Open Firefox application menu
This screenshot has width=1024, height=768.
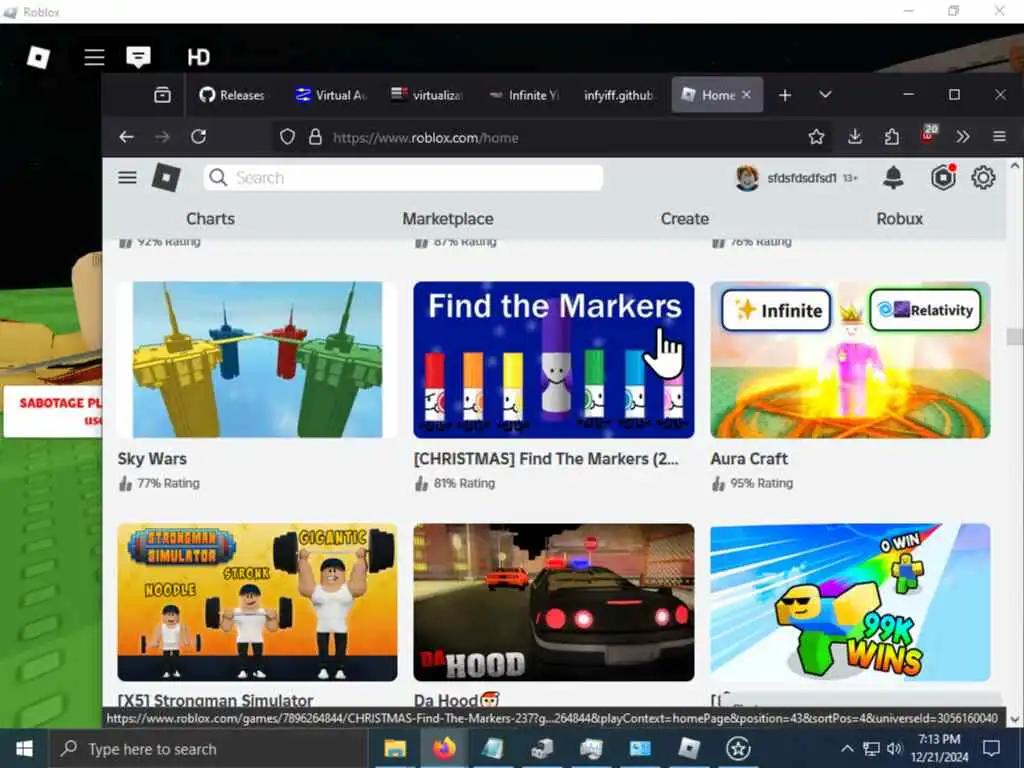click(999, 137)
